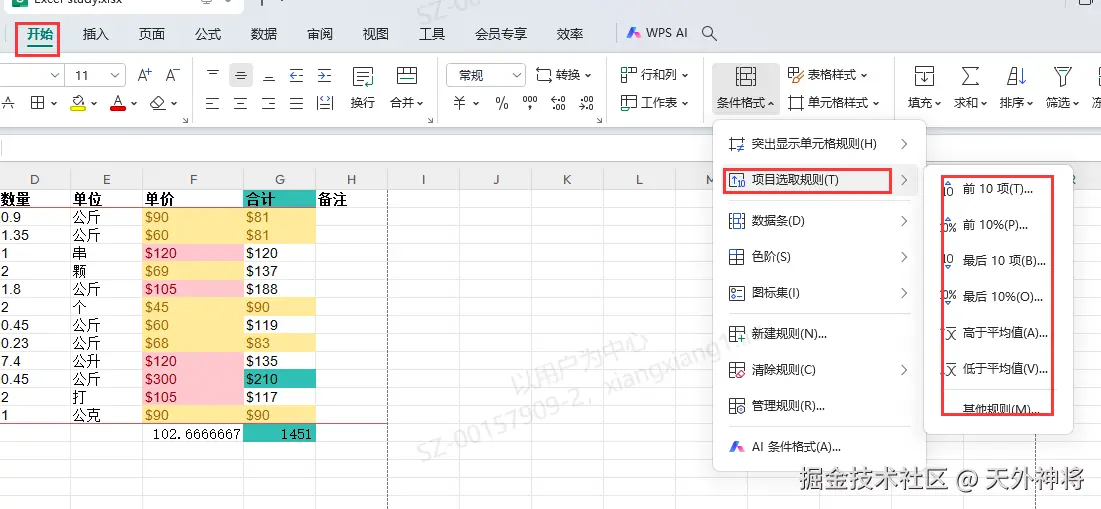This screenshot has width=1101, height=509.
Task: Align text left
Action: click(x=213, y=103)
